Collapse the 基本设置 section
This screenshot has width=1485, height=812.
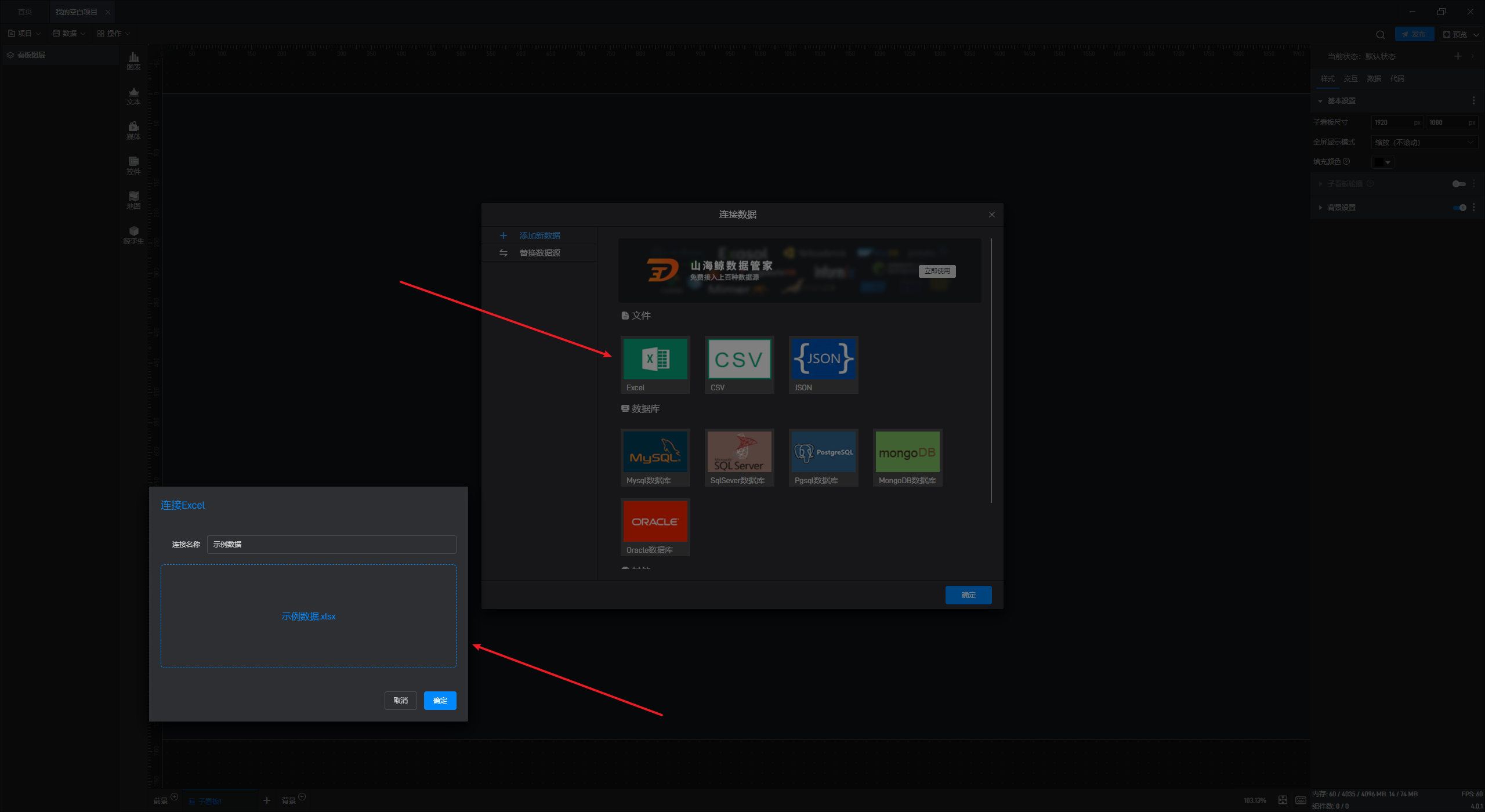[1320, 101]
